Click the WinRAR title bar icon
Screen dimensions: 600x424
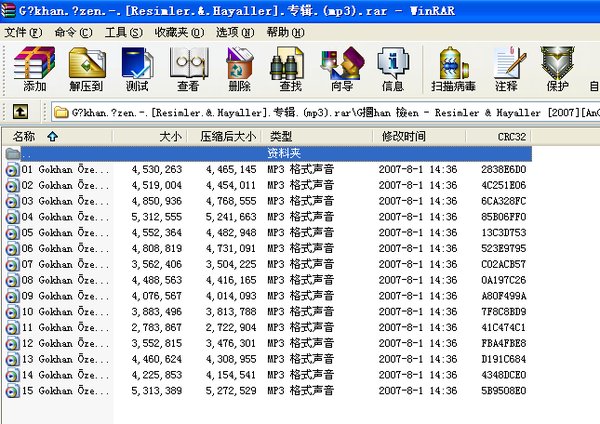coord(8,10)
